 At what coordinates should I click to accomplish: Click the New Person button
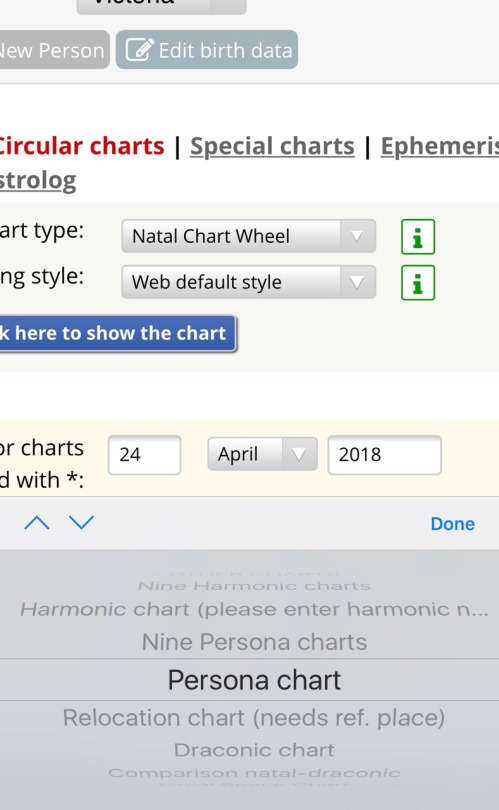(x=54, y=50)
